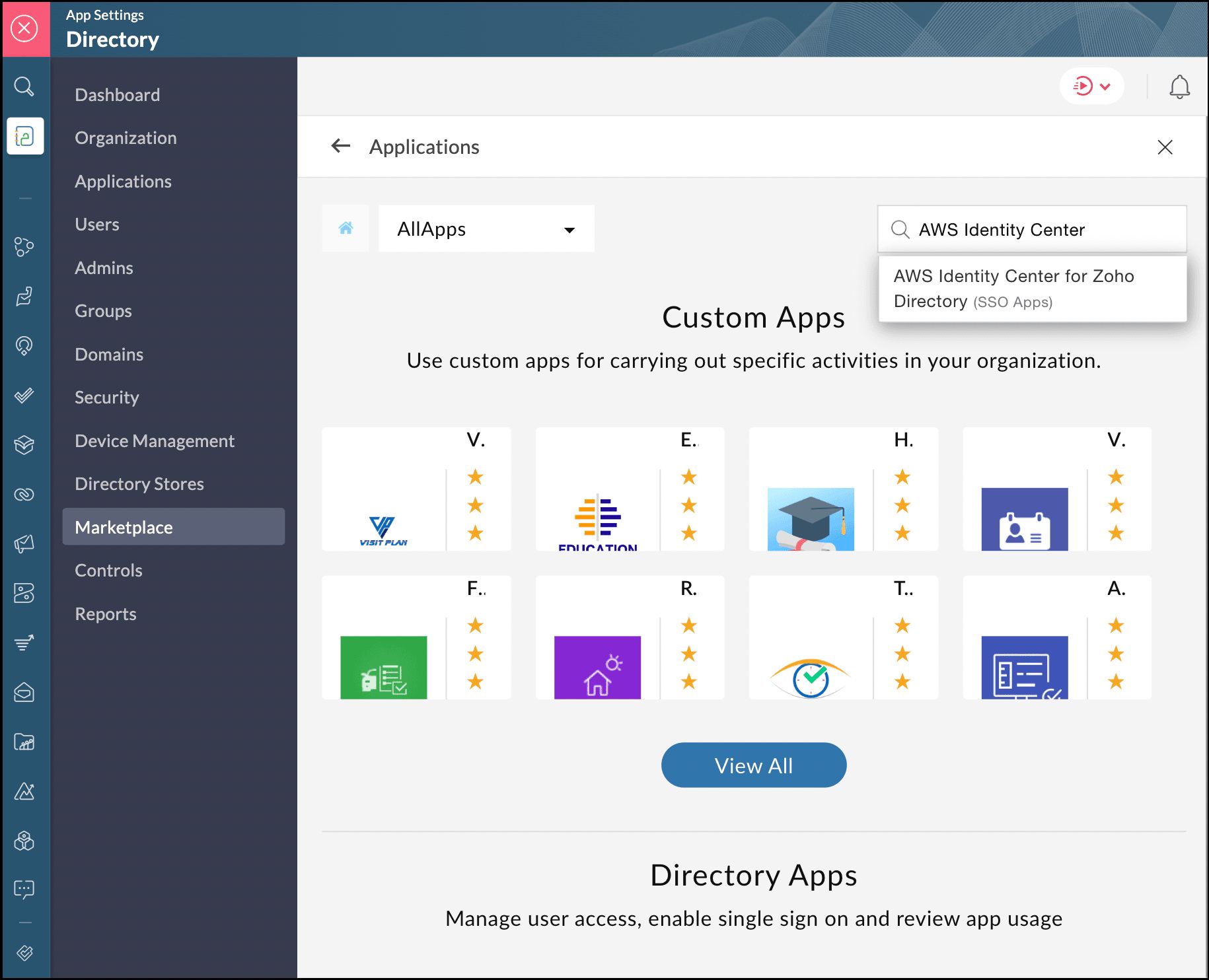Expand the AllApps category dropdown

tap(486, 228)
